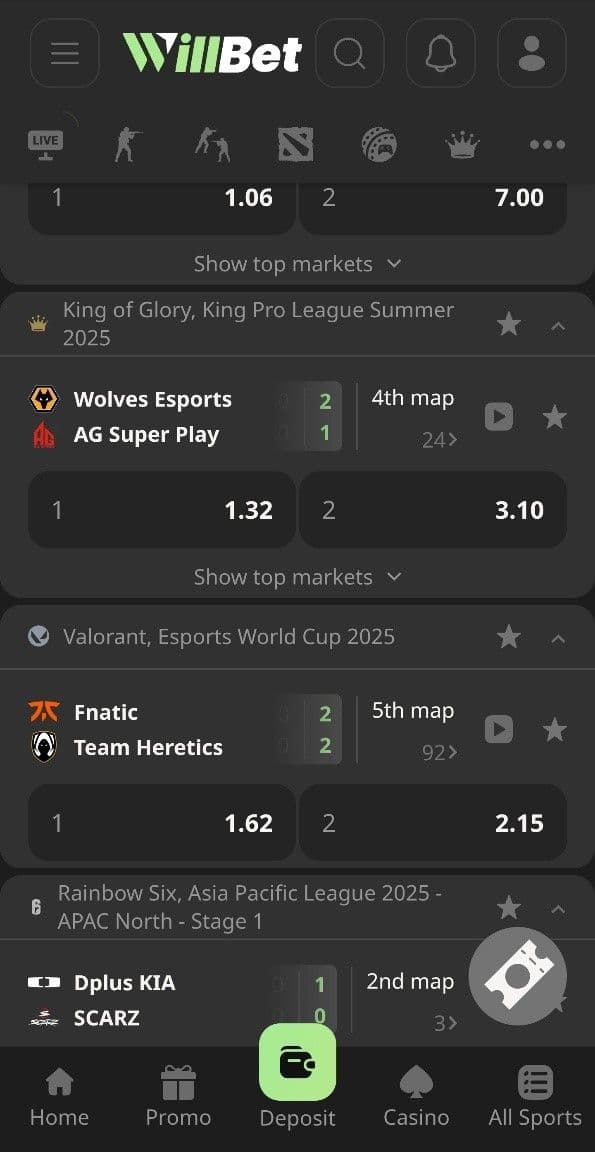Open all 92 markets for Fnatic match

pyautogui.click(x=440, y=752)
